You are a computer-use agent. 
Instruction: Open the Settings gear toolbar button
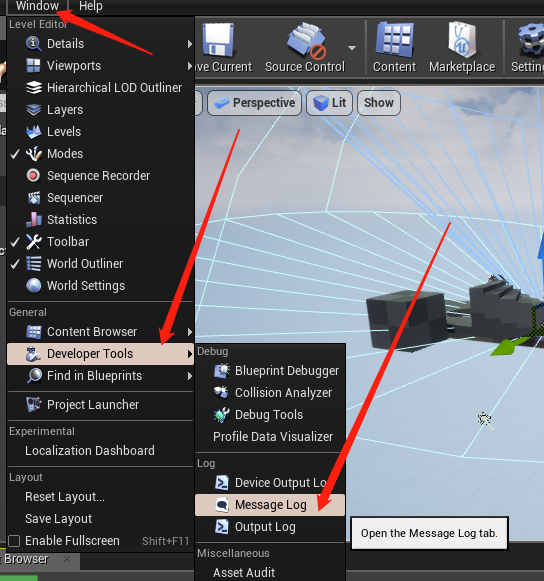point(527,47)
